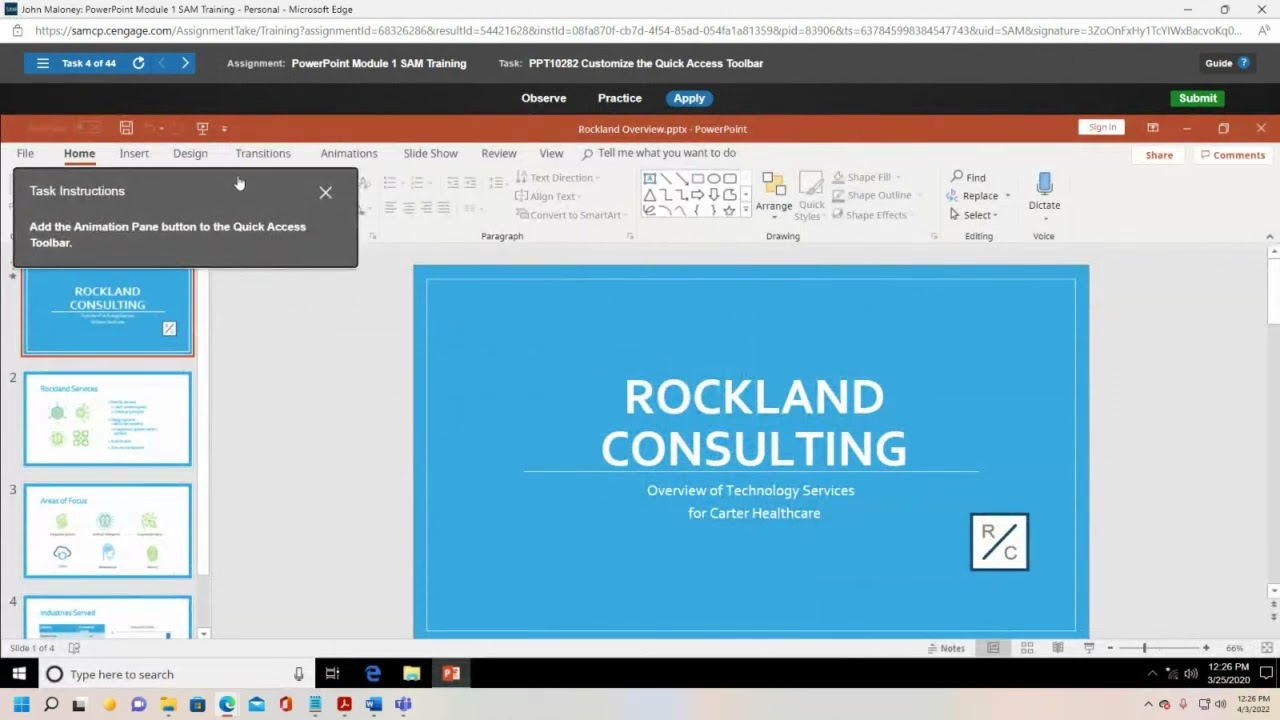The image size is (1280, 720).
Task: Select the Text Box shape in gallery
Action: pyautogui.click(x=650, y=178)
